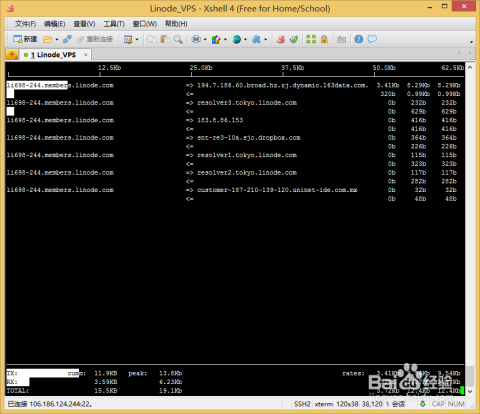Screen dimensions: 480x414
Task: Click the Find magnifier icon
Action: (x=178, y=39)
